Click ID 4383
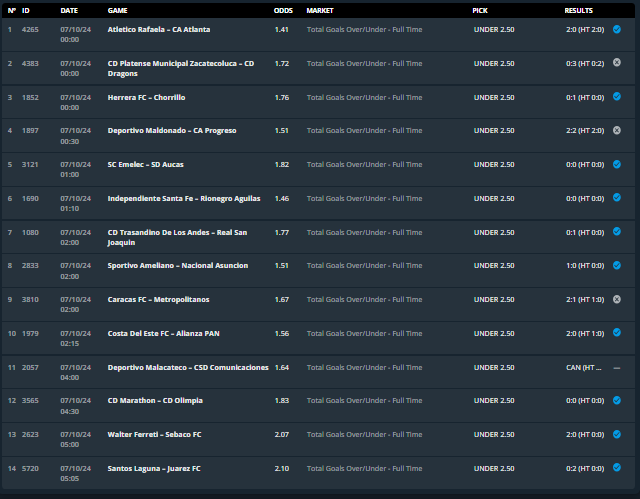 coord(30,63)
